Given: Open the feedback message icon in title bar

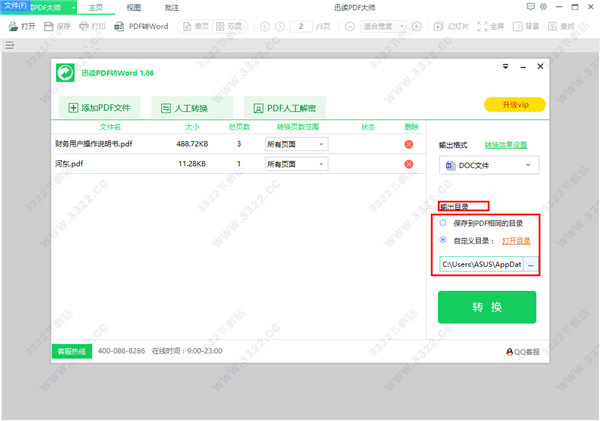Looking at the screenshot, I should [530, 7].
